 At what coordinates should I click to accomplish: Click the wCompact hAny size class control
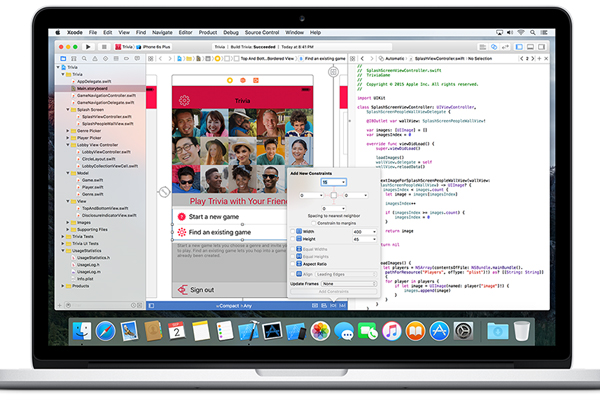coord(234,305)
